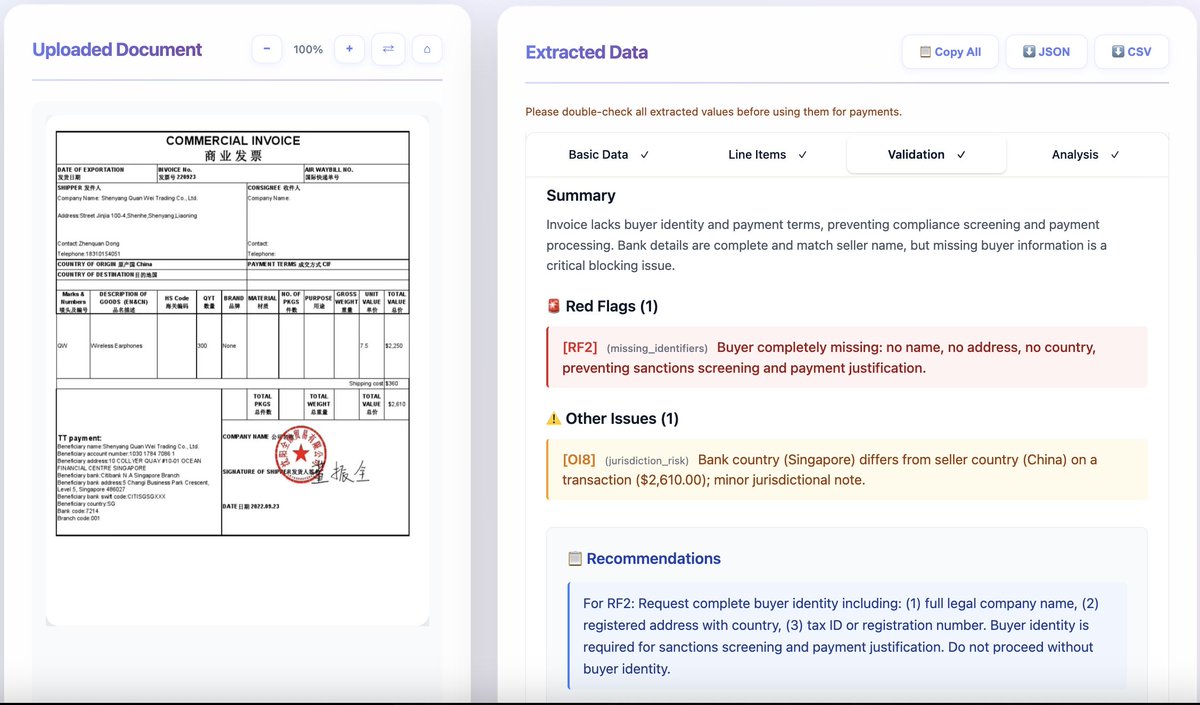Zoom out with the minus button
The height and width of the screenshot is (705, 1200).
[x=267, y=49]
